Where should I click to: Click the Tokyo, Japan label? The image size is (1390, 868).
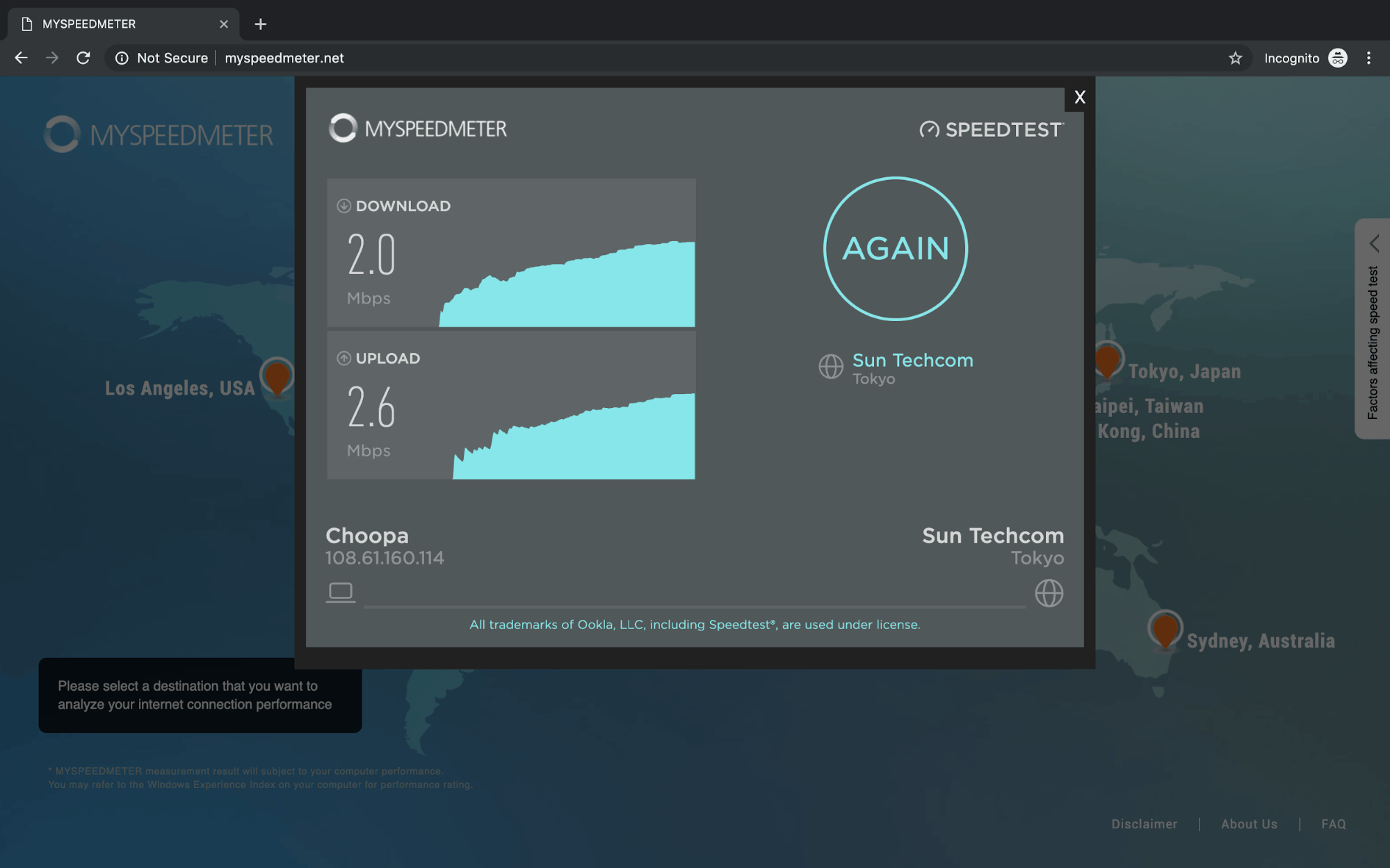pyautogui.click(x=1184, y=372)
